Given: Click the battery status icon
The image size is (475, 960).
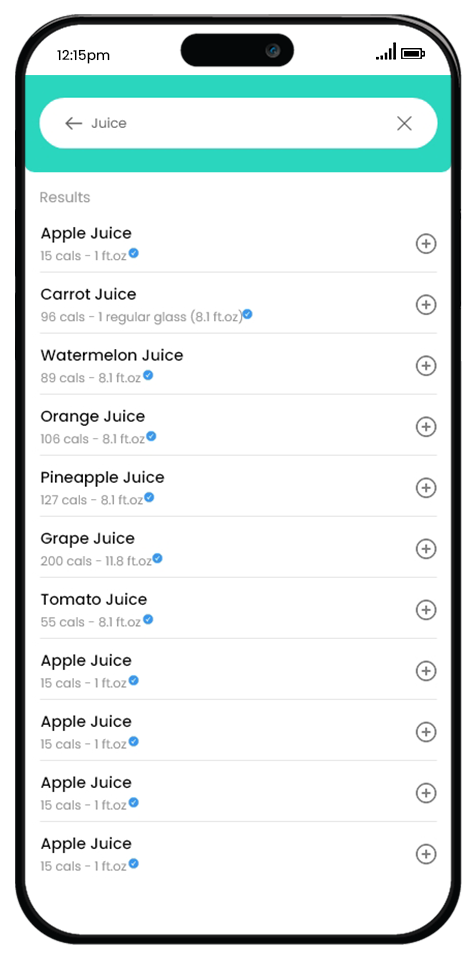Looking at the screenshot, I should [x=413, y=54].
